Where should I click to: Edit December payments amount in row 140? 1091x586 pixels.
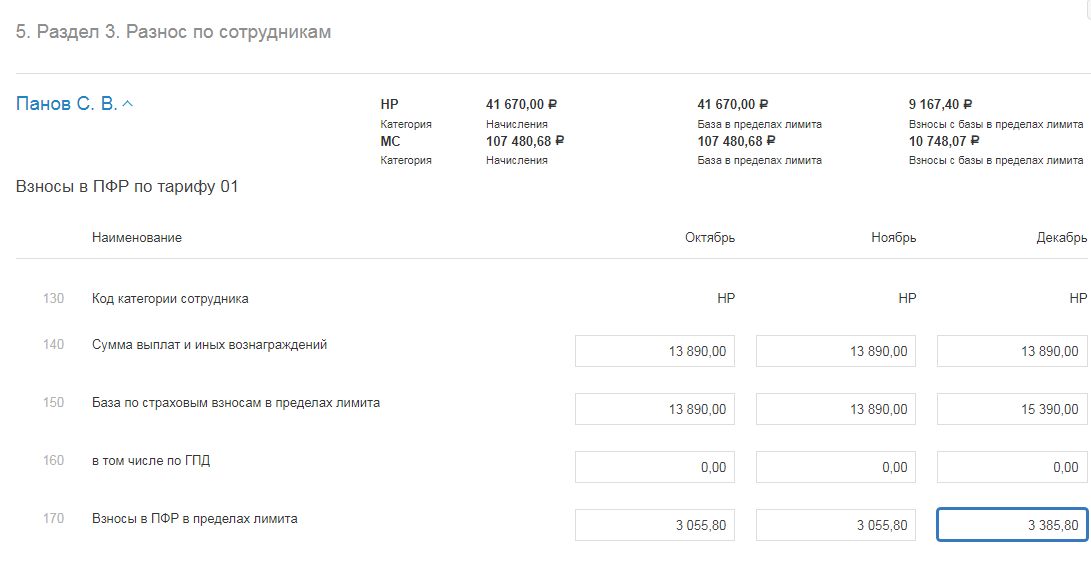pos(1011,351)
